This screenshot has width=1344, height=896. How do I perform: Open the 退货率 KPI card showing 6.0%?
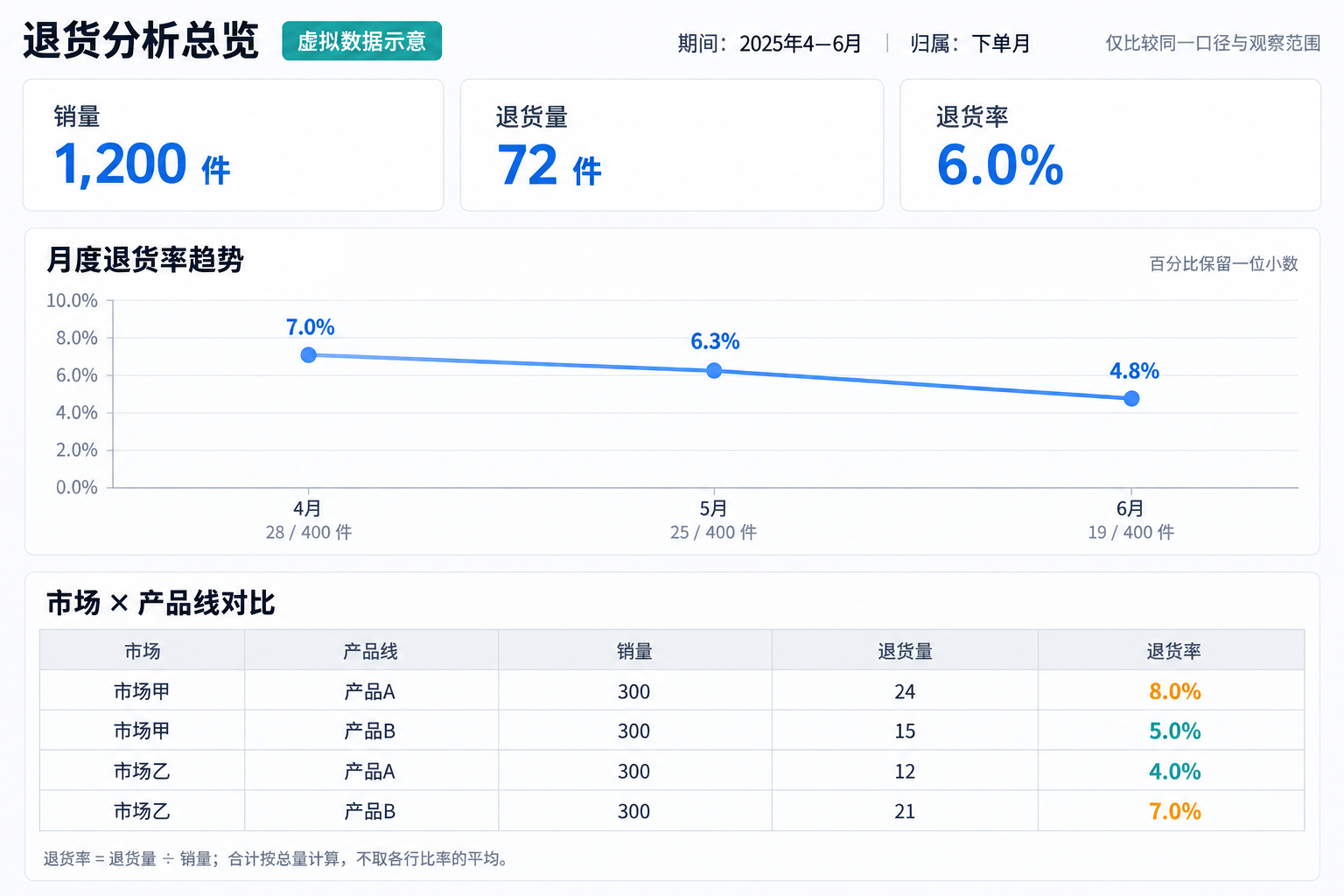click(x=1110, y=145)
